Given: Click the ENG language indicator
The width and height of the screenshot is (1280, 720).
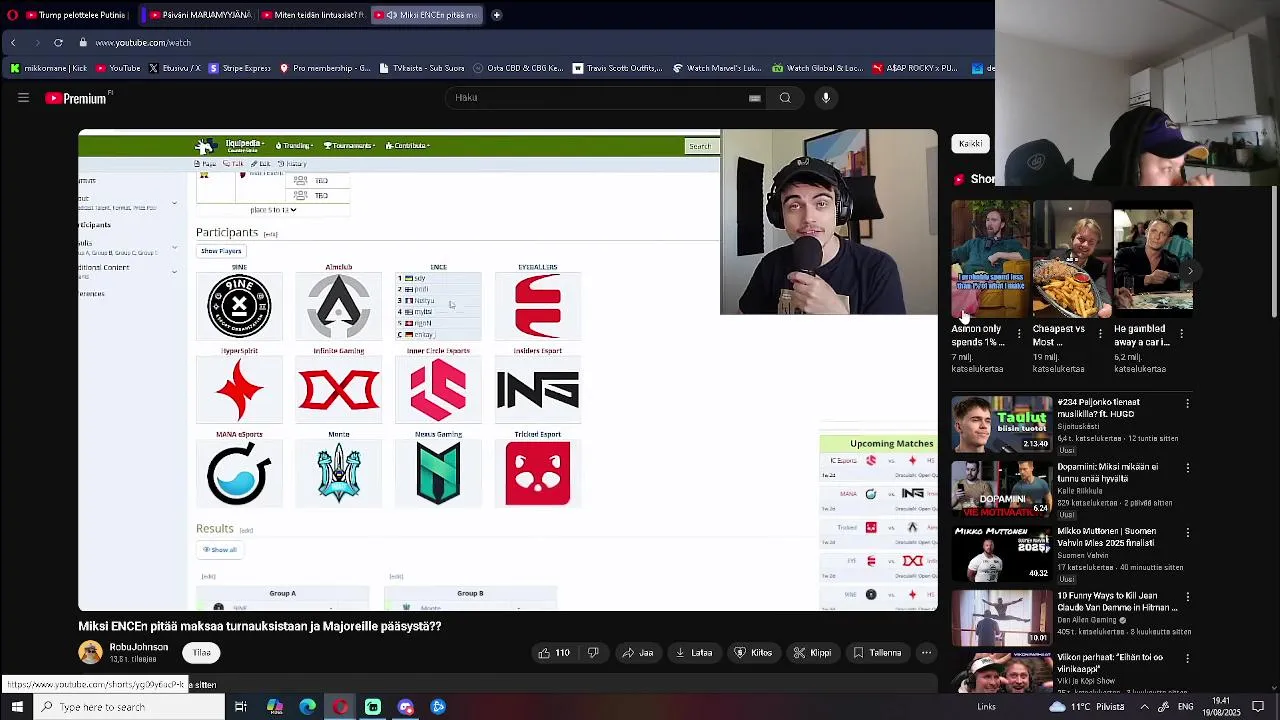Looking at the screenshot, I should [x=1186, y=707].
